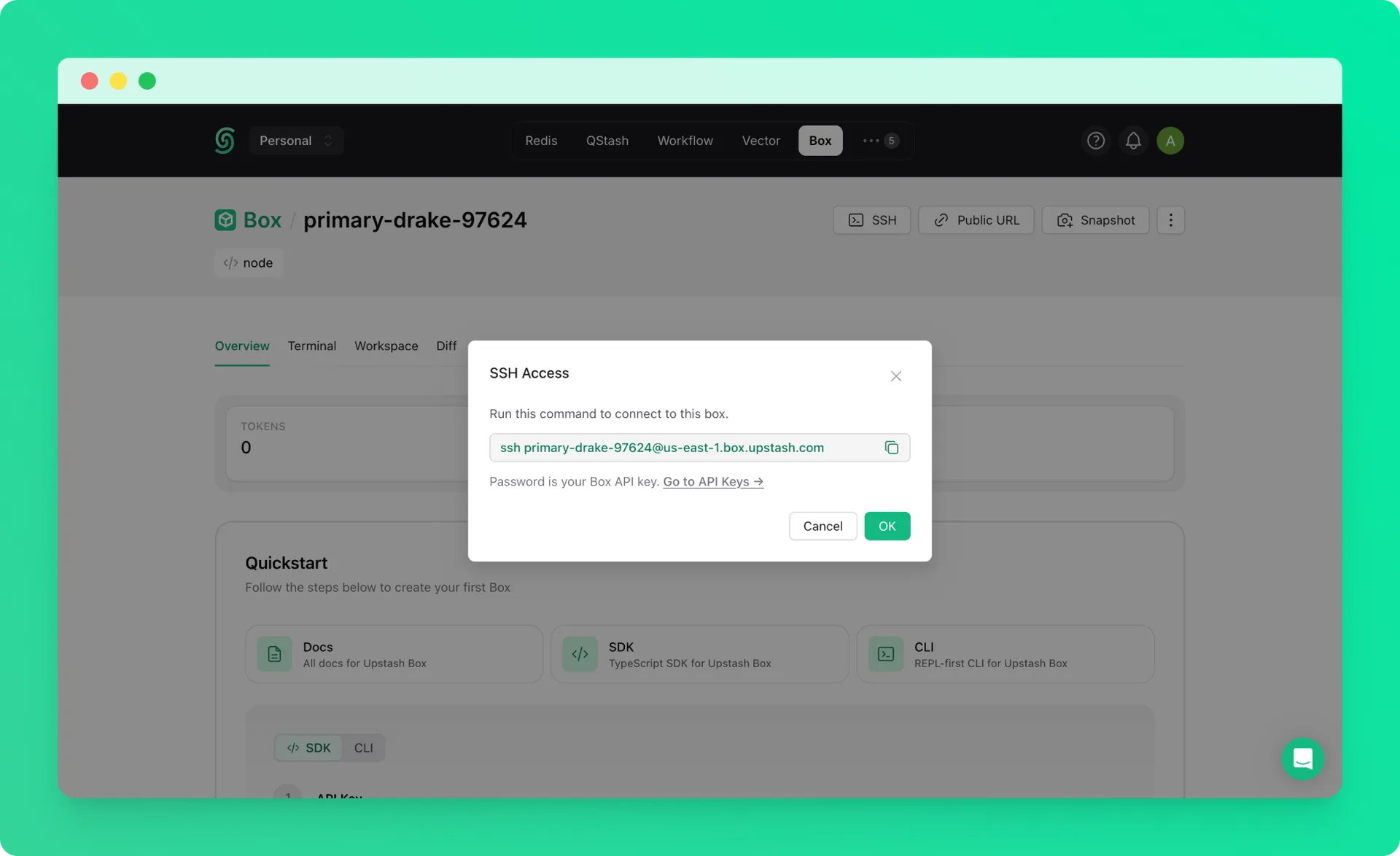Open the Personal team switcher dropdown
Viewport: 1400px width, 856px height.
click(296, 141)
